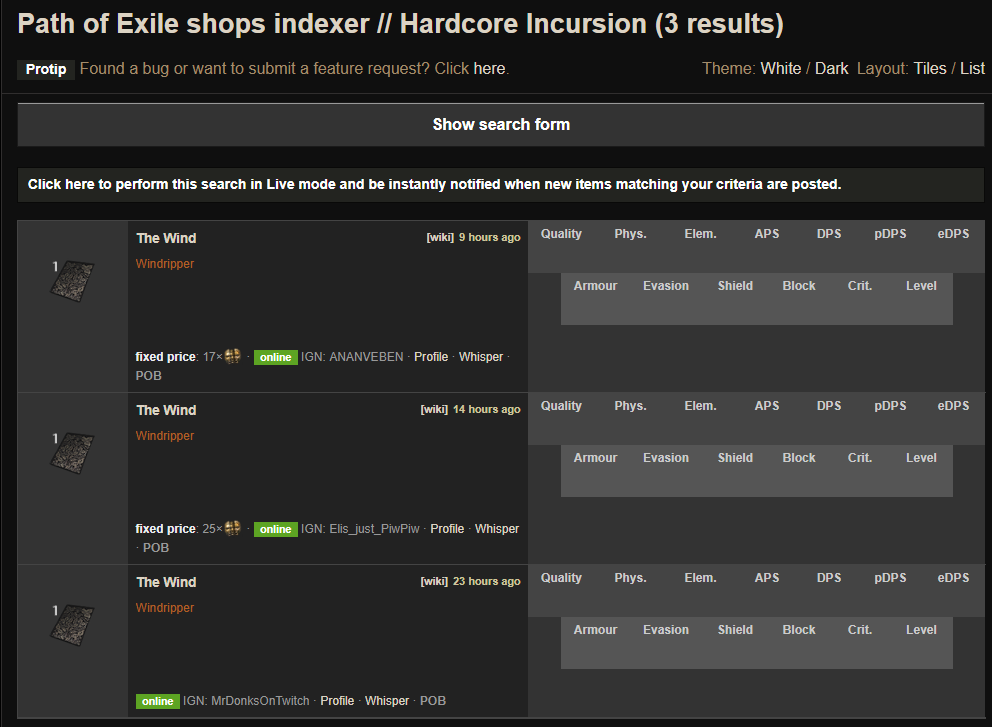Open wiki link for 9 hours ago listing
992x727 pixels.
click(440, 237)
